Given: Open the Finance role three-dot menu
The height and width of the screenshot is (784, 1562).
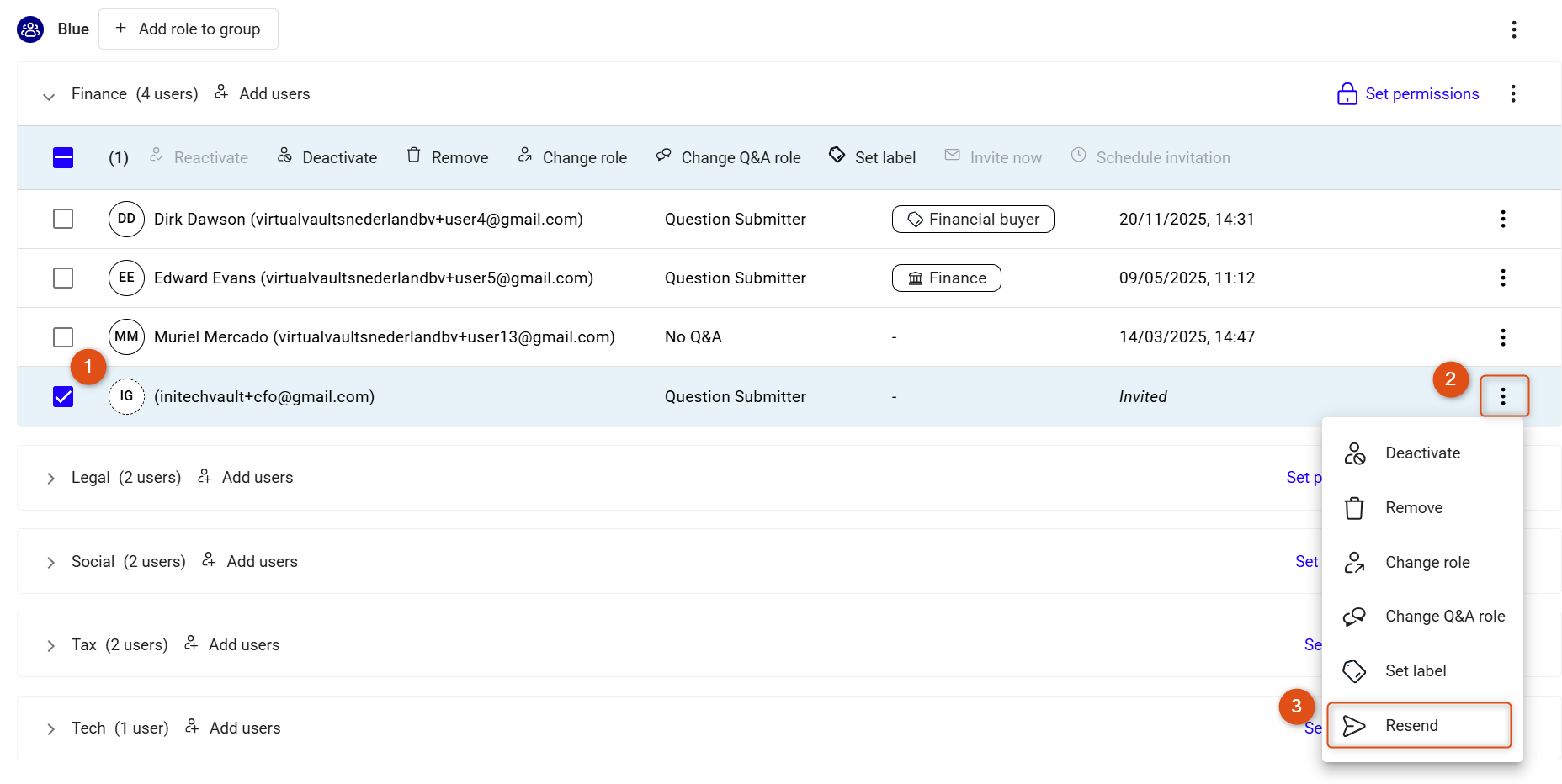Looking at the screenshot, I should [1512, 93].
